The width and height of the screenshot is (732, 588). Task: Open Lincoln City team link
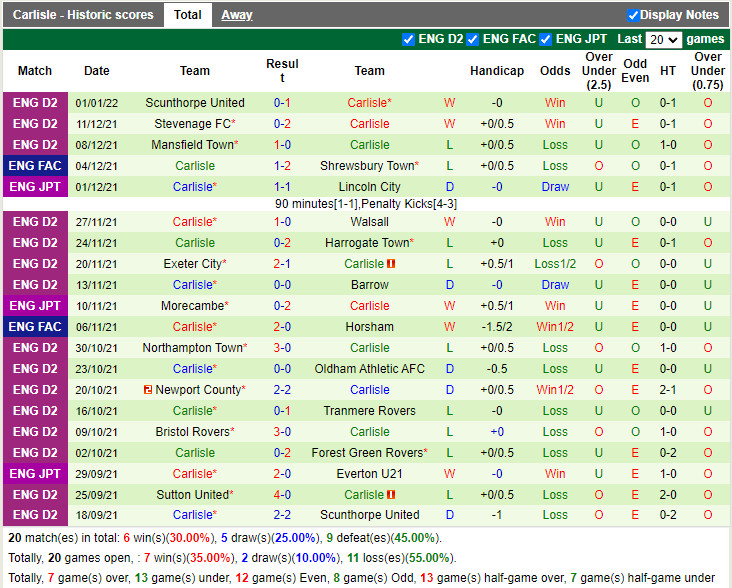[x=369, y=187]
